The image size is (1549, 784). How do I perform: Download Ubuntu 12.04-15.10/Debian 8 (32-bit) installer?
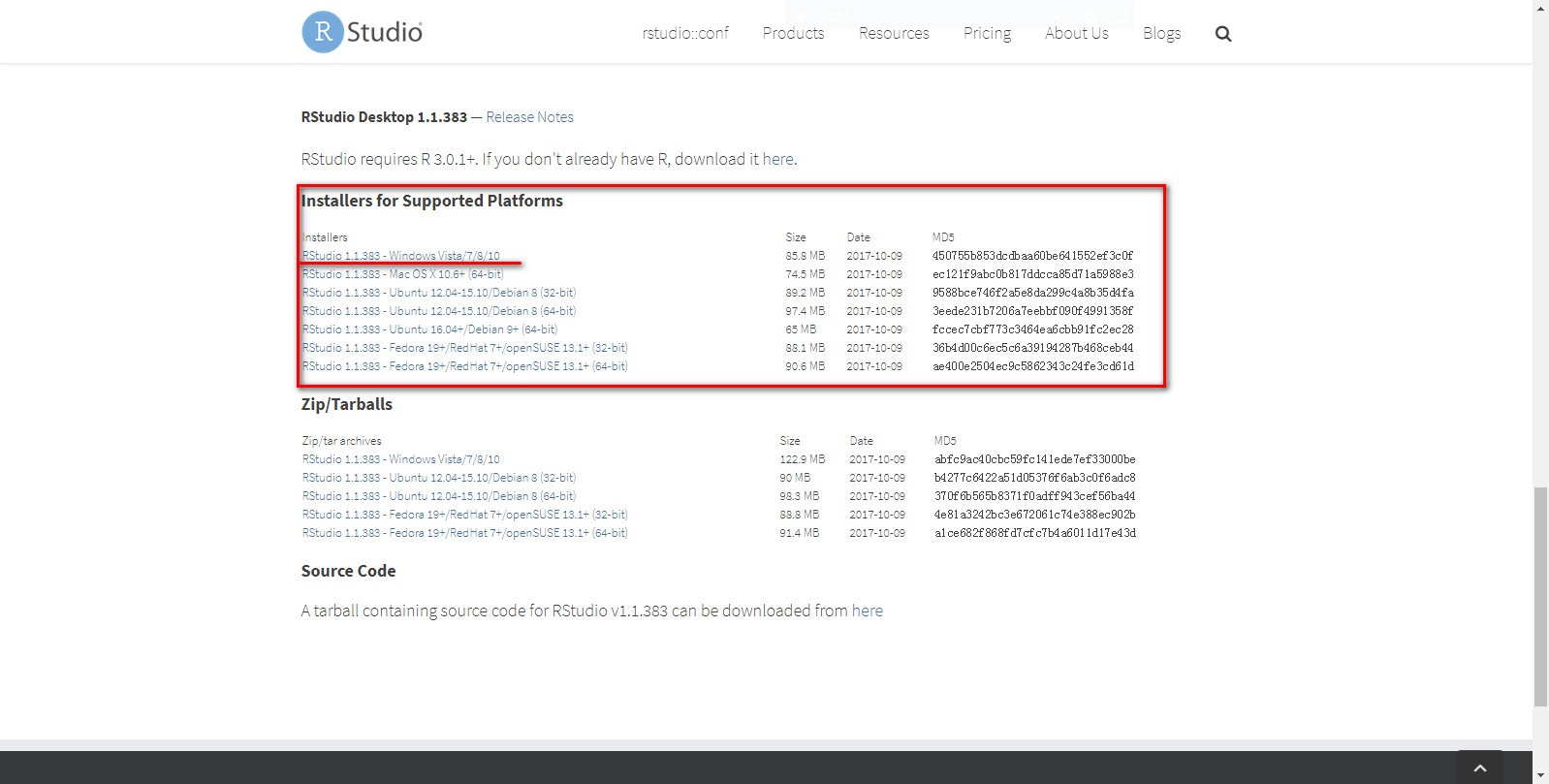[439, 293]
